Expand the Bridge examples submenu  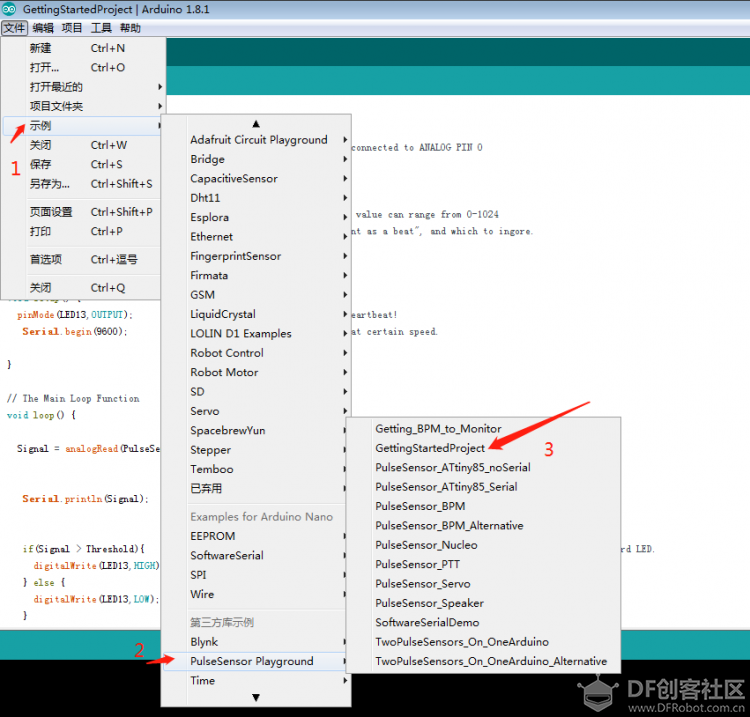[256, 159]
